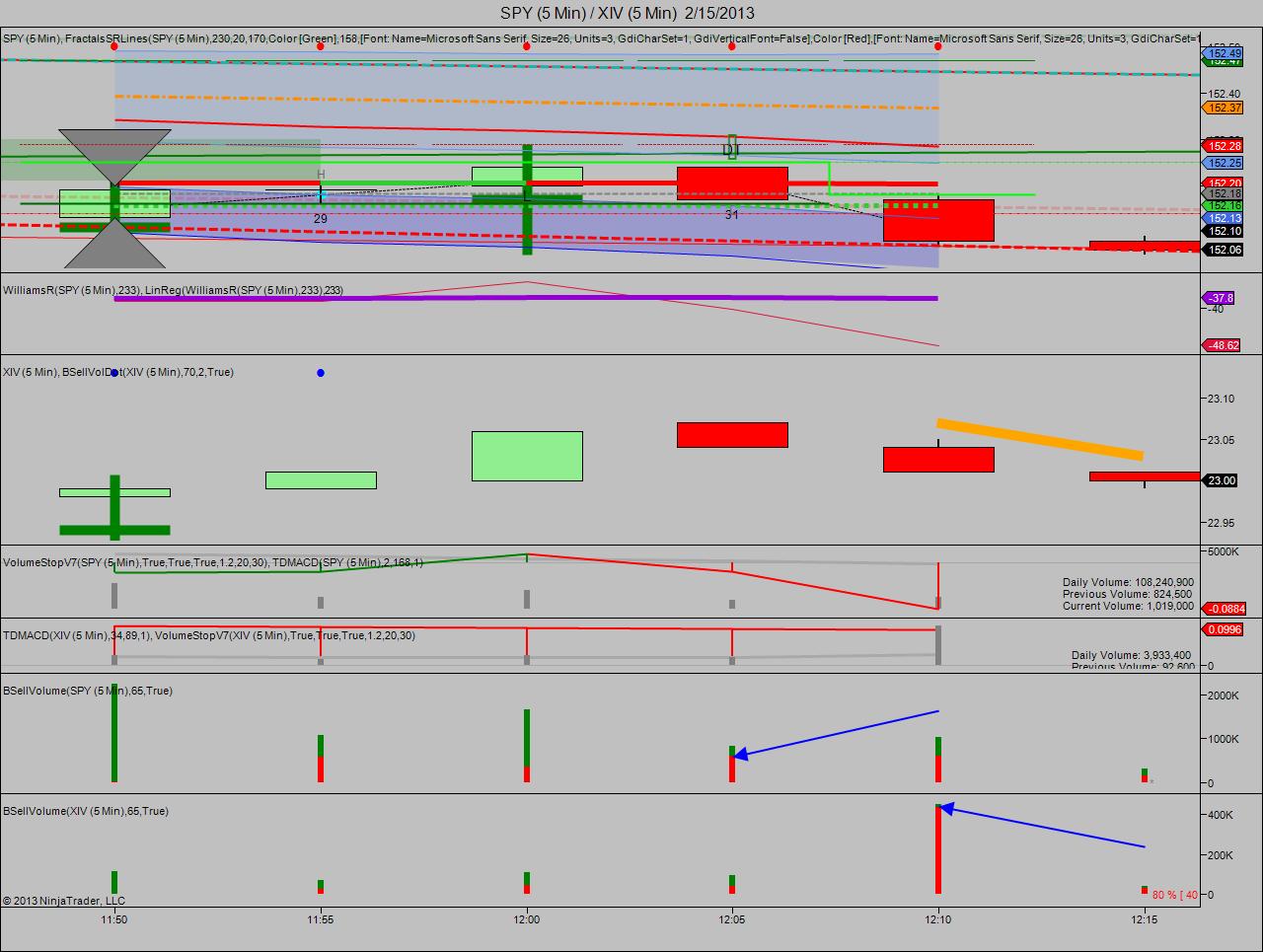1263x952 pixels.
Task: Click the 400K XIV volume axis label
Action: pos(1223,816)
